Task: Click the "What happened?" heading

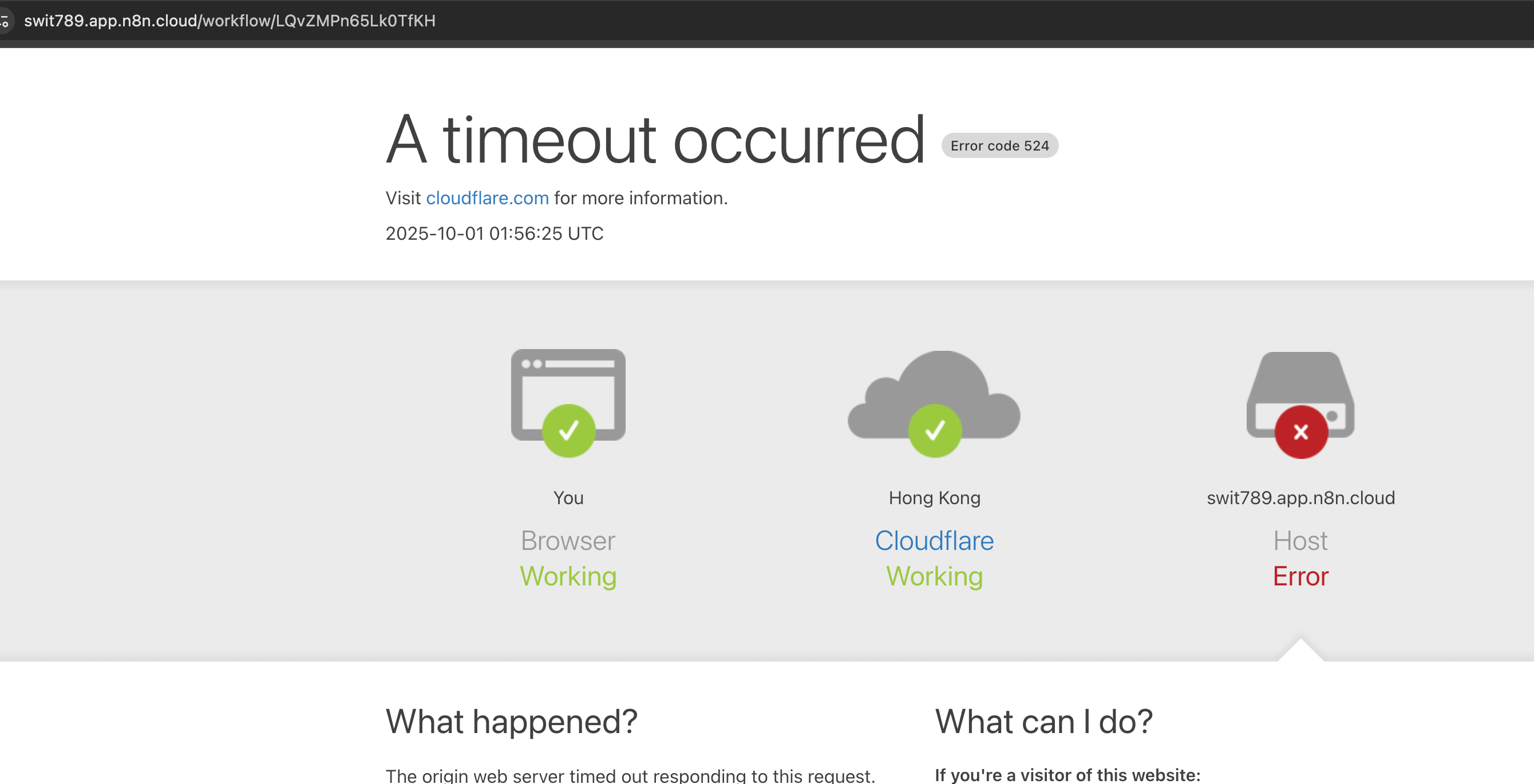Action: (x=511, y=722)
